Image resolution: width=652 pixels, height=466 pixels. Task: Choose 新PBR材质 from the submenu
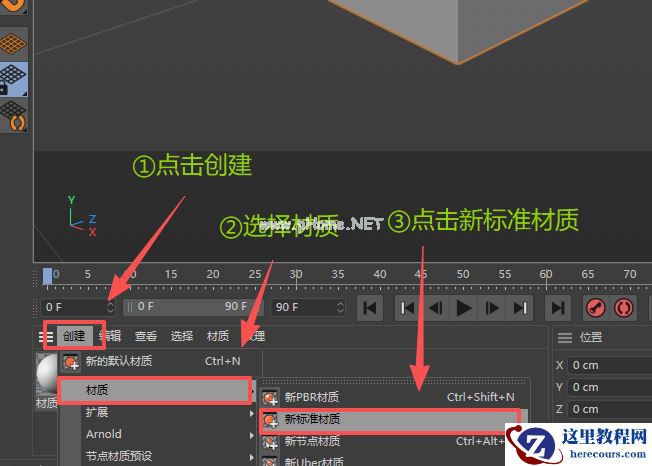tap(393, 397)
